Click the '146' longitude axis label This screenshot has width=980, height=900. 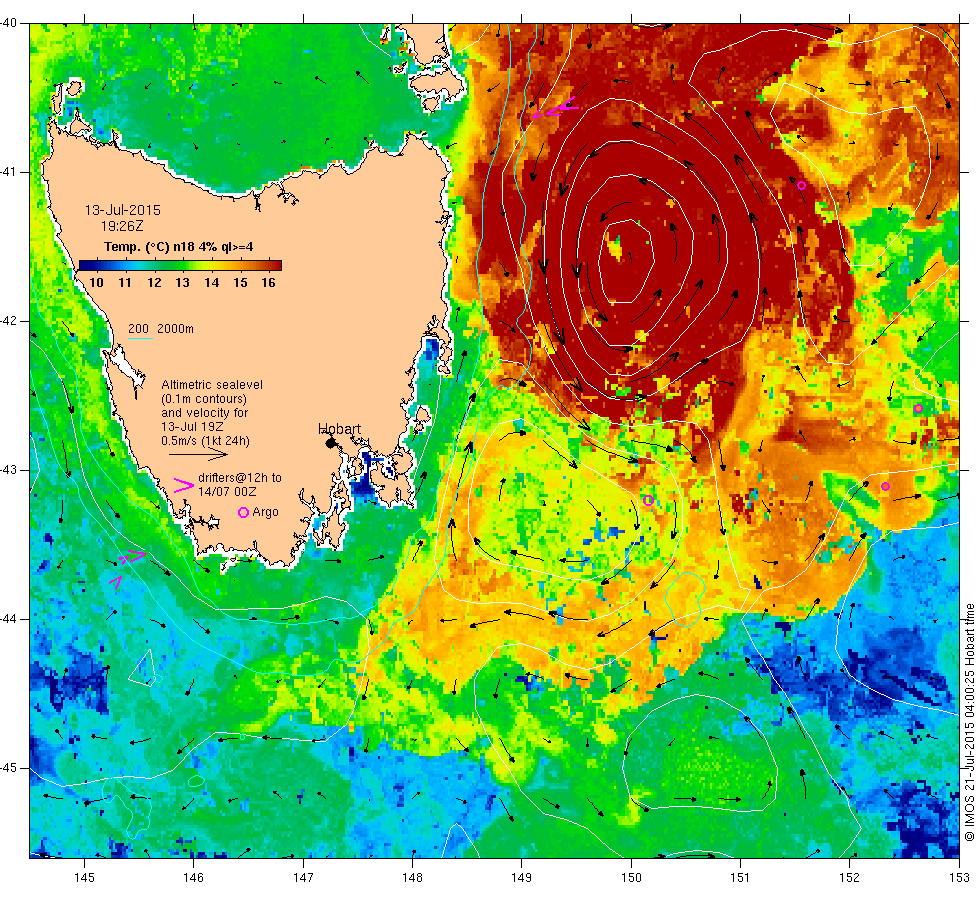point(194,878)
